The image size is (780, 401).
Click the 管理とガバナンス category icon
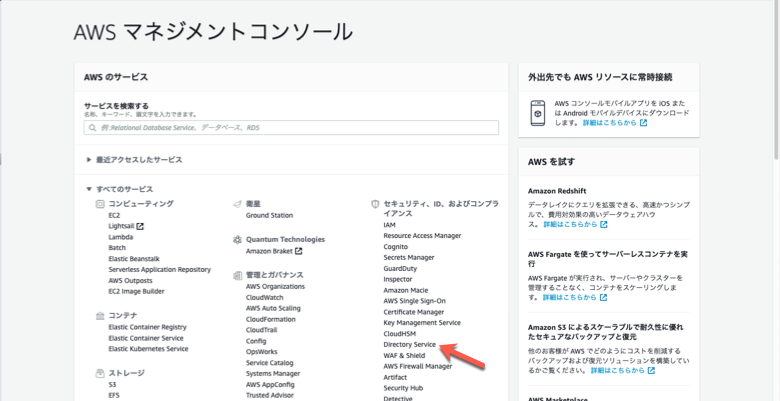coord(237,275)
